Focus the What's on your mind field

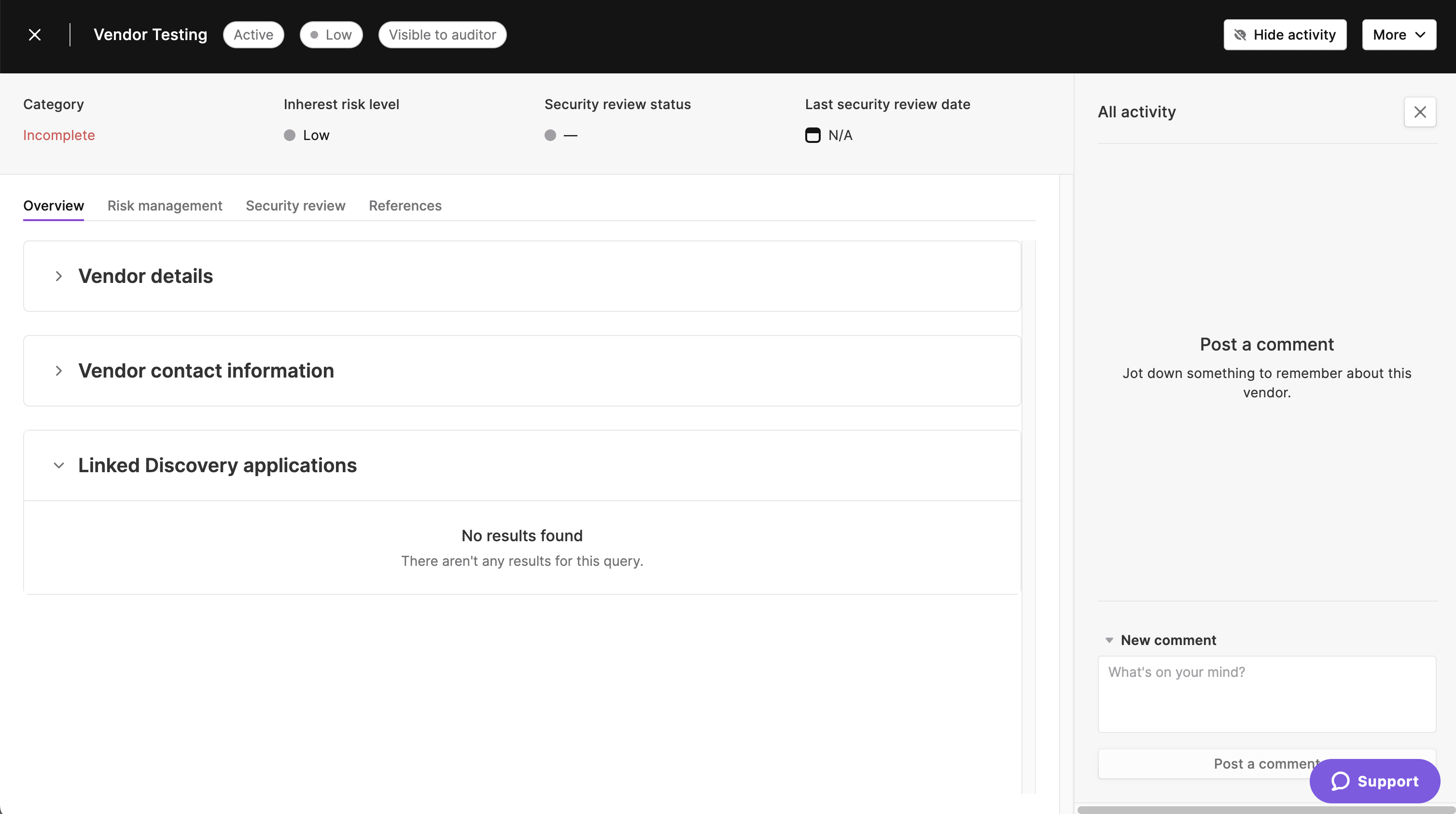(1267, 694)
